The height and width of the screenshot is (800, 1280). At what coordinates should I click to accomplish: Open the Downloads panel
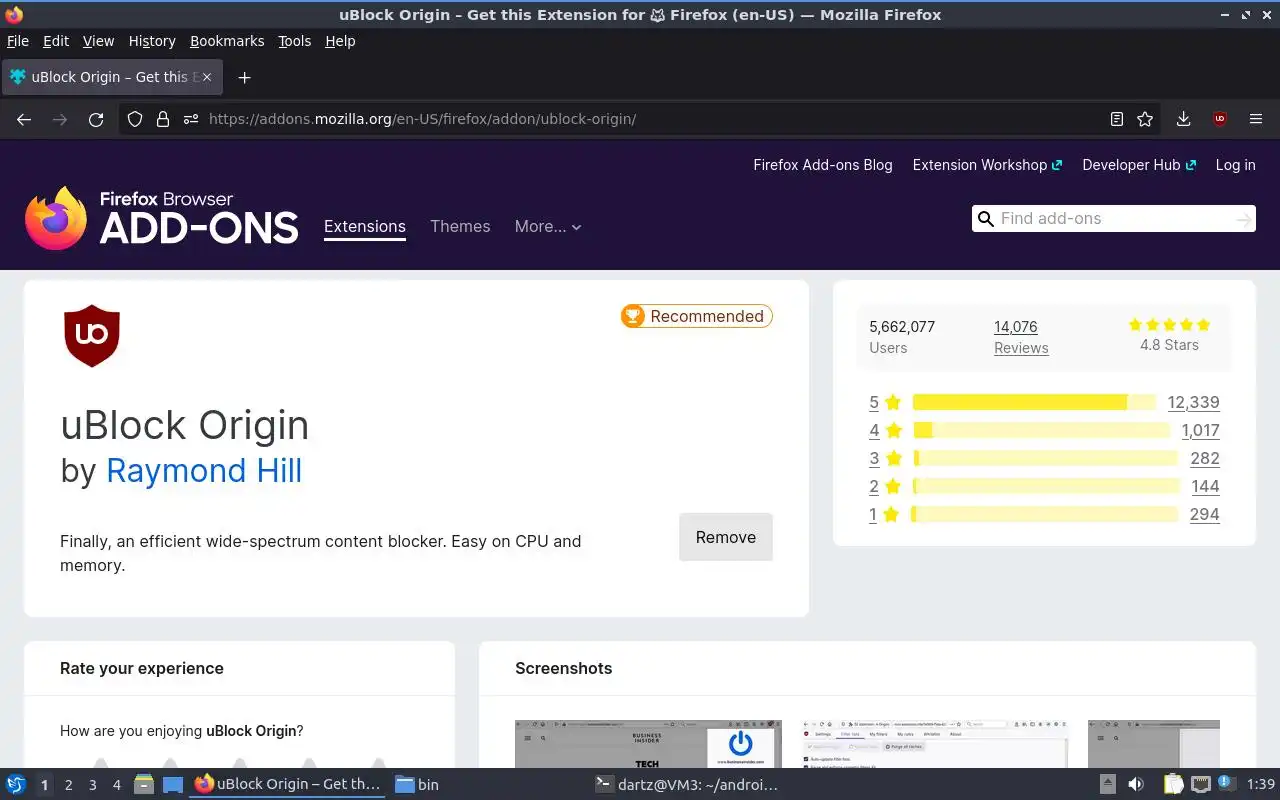coord(1183,119)
